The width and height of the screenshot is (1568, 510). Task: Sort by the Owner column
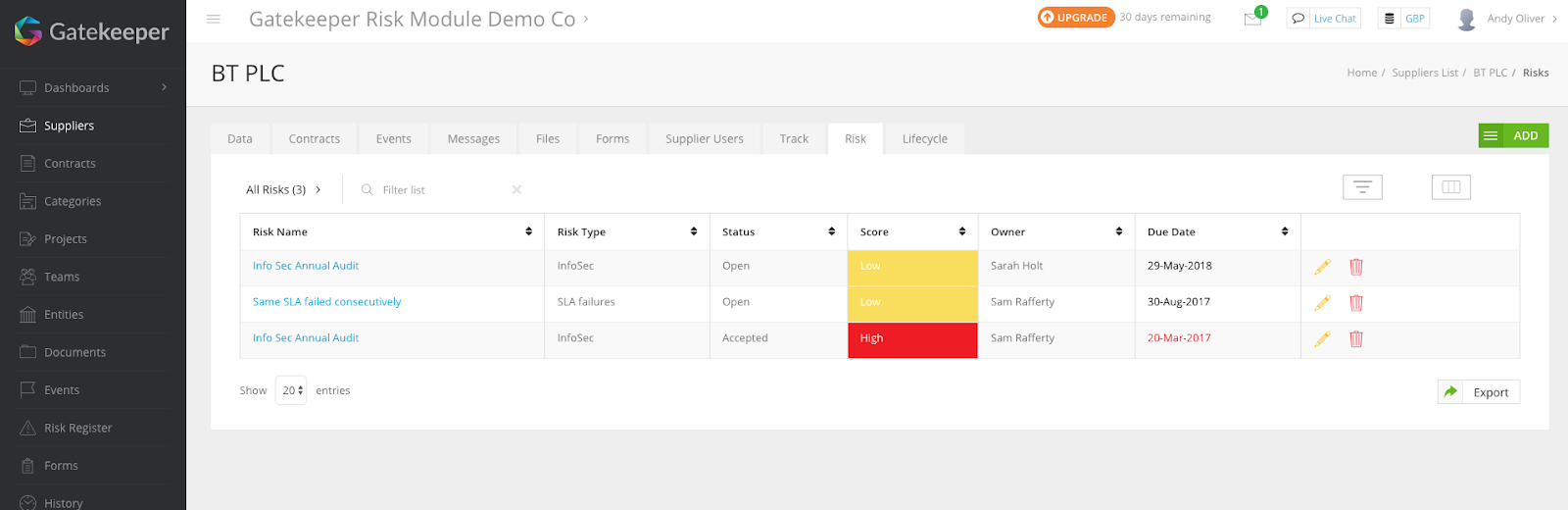pos(1056,231)
